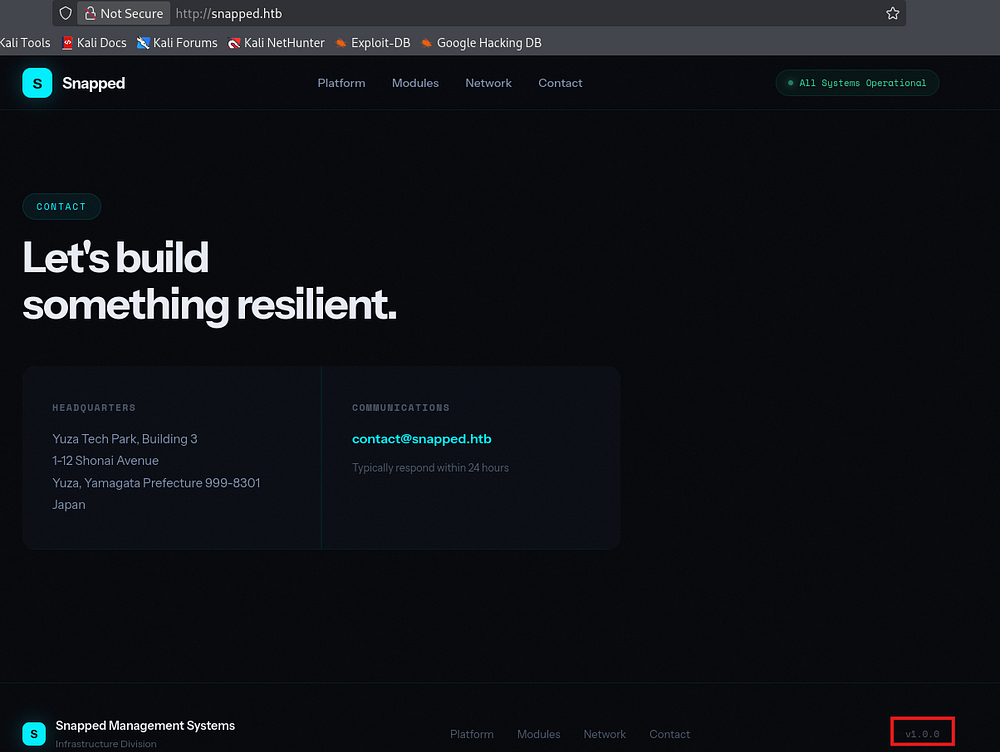Open the Platform menu in top navigation
1000x752 pixels.
[341, 83]
